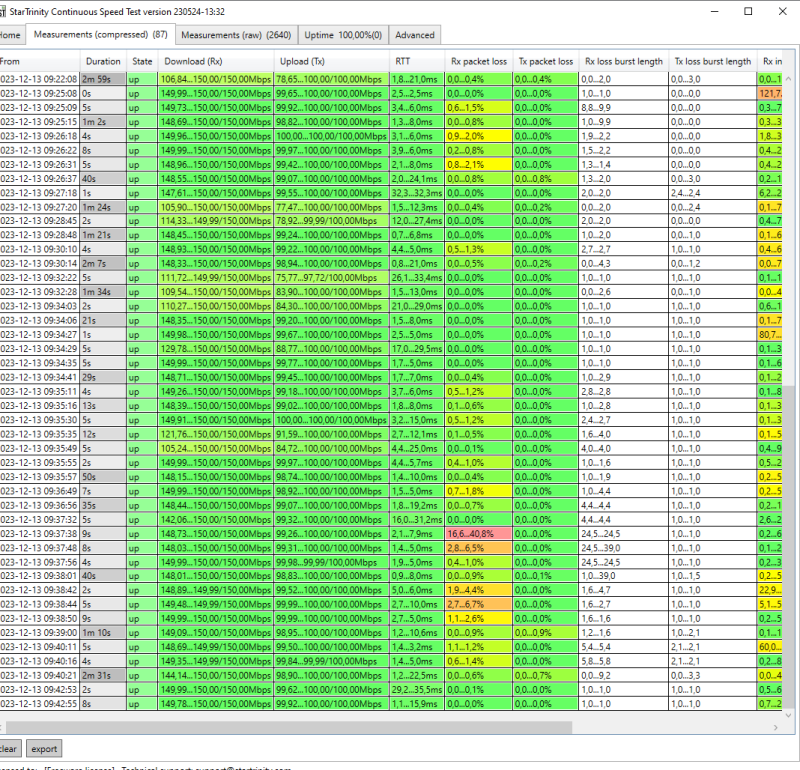The width and height of the screenshot is (800, 770).
Task: Select Rx loss cell 2,7...6,7%
Action: [479, 604]
